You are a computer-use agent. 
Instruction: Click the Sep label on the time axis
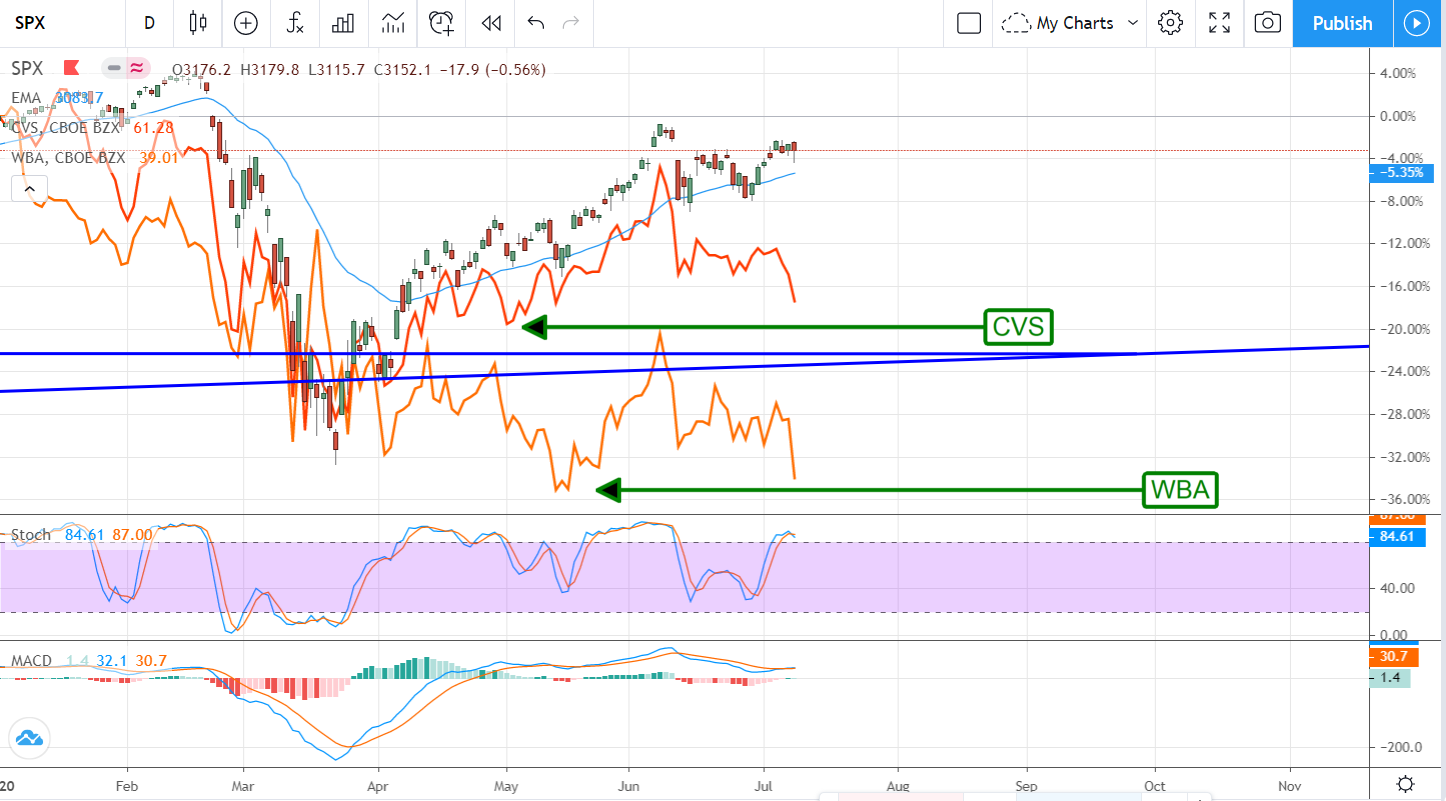[1026, 784]
